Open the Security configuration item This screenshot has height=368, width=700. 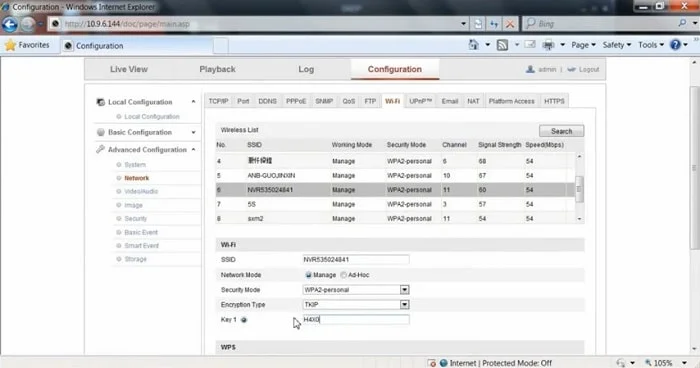point(135,218)
